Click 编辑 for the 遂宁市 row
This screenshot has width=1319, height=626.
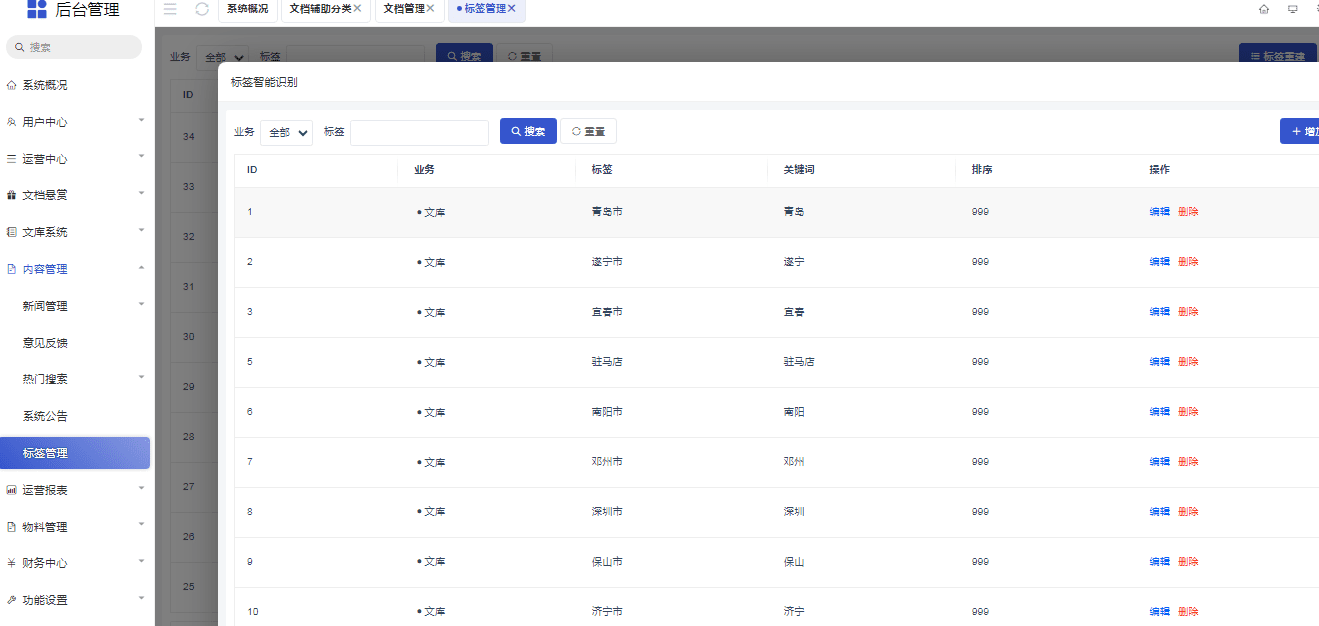click(x=1159, y=262)
